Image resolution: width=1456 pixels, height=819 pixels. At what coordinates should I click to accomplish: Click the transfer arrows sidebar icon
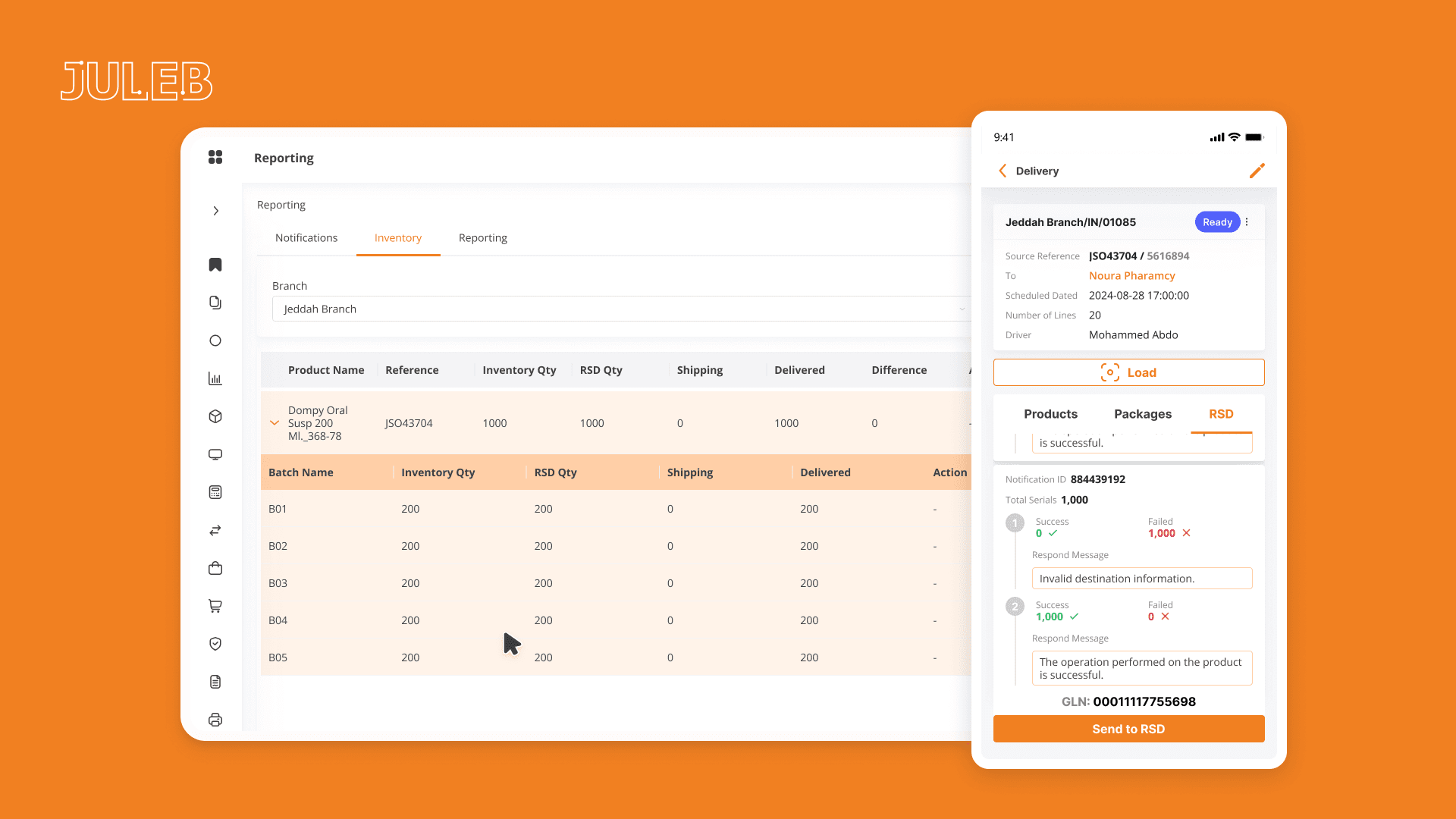[x=215, y=530]
